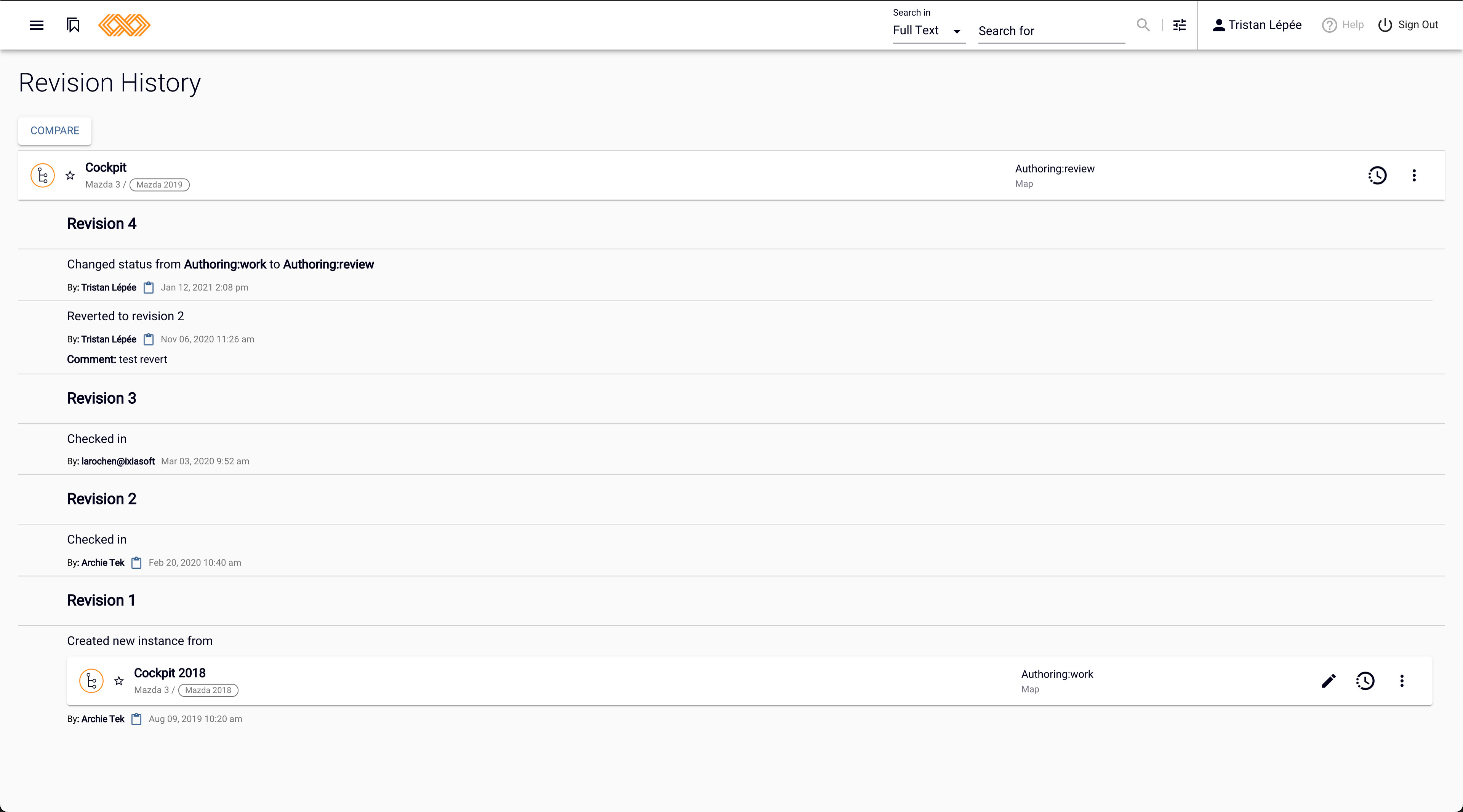Click the larochen@ixiasoft author name

coord(118,461)
